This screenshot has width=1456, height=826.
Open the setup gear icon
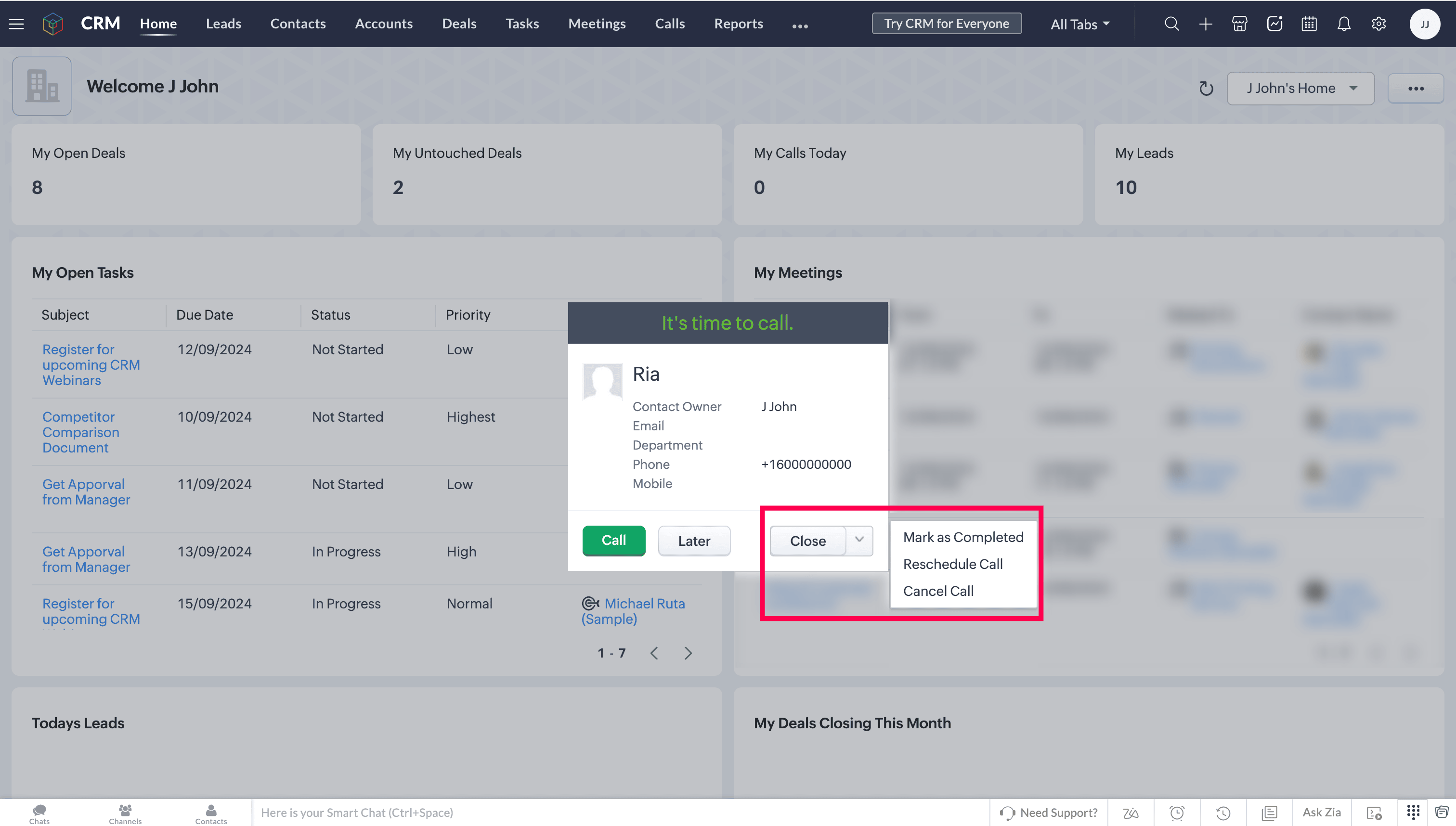click(x=1379, y=24)
